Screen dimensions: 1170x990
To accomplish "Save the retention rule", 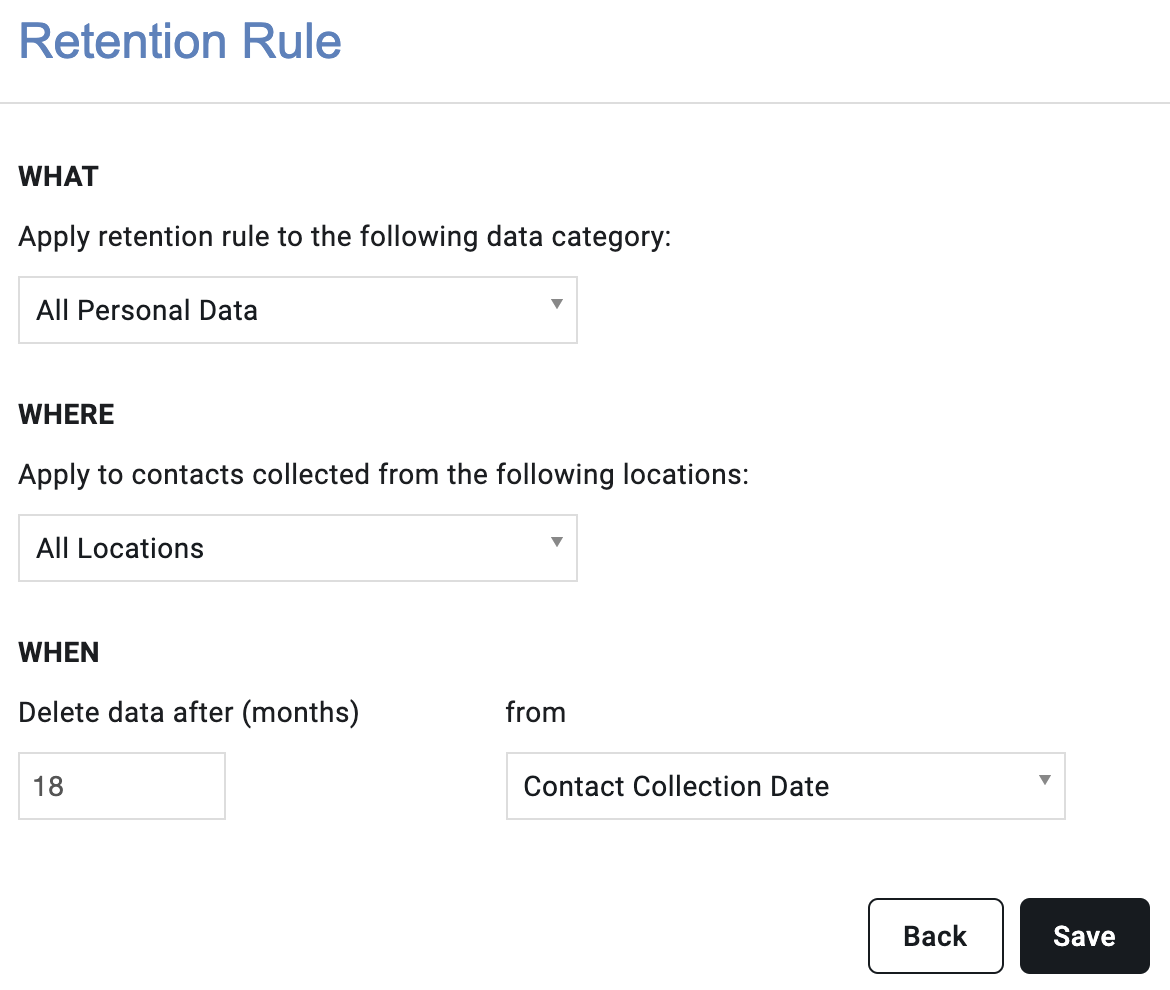I will tap(1085, 936).
